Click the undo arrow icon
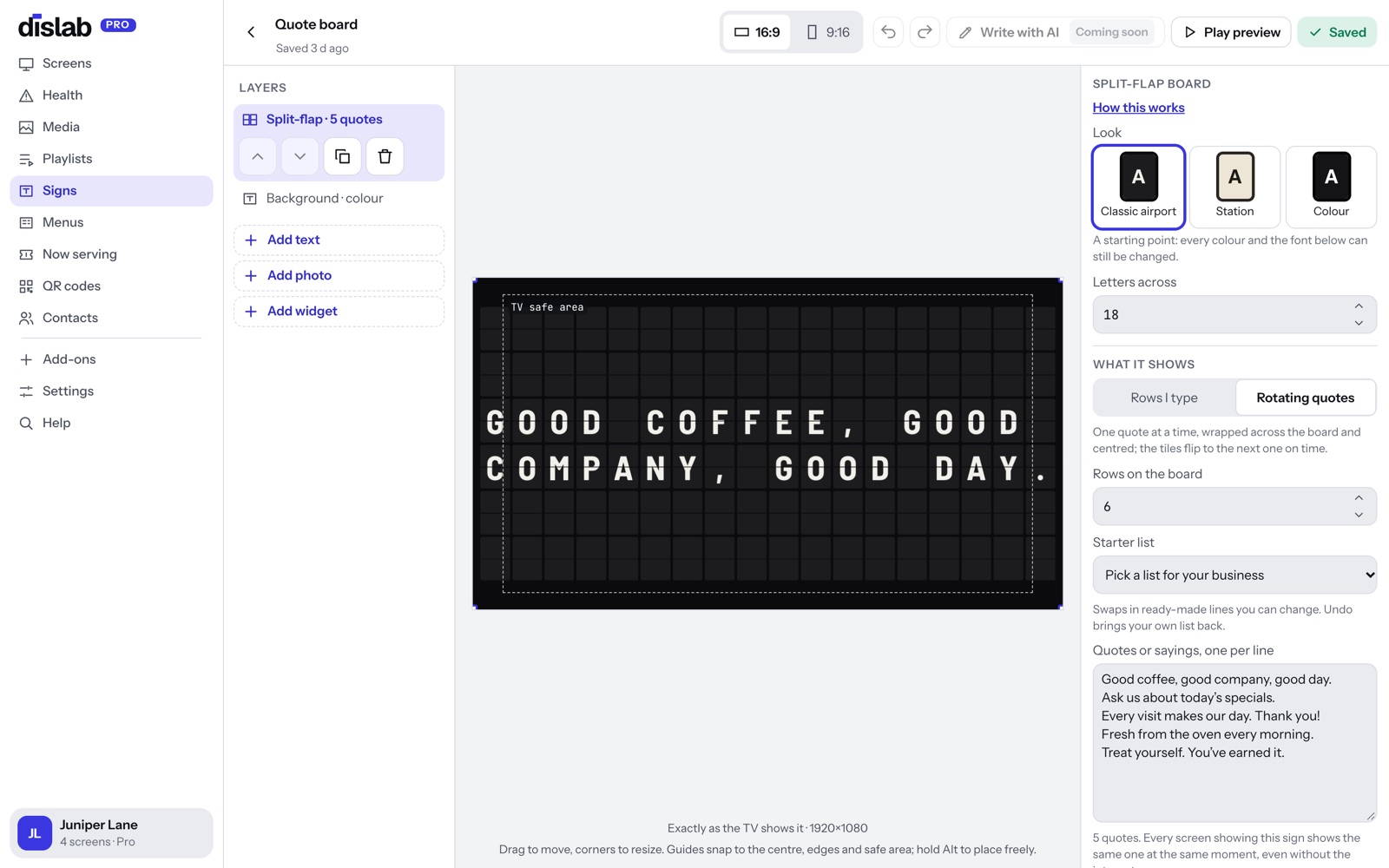 [888, 32]
